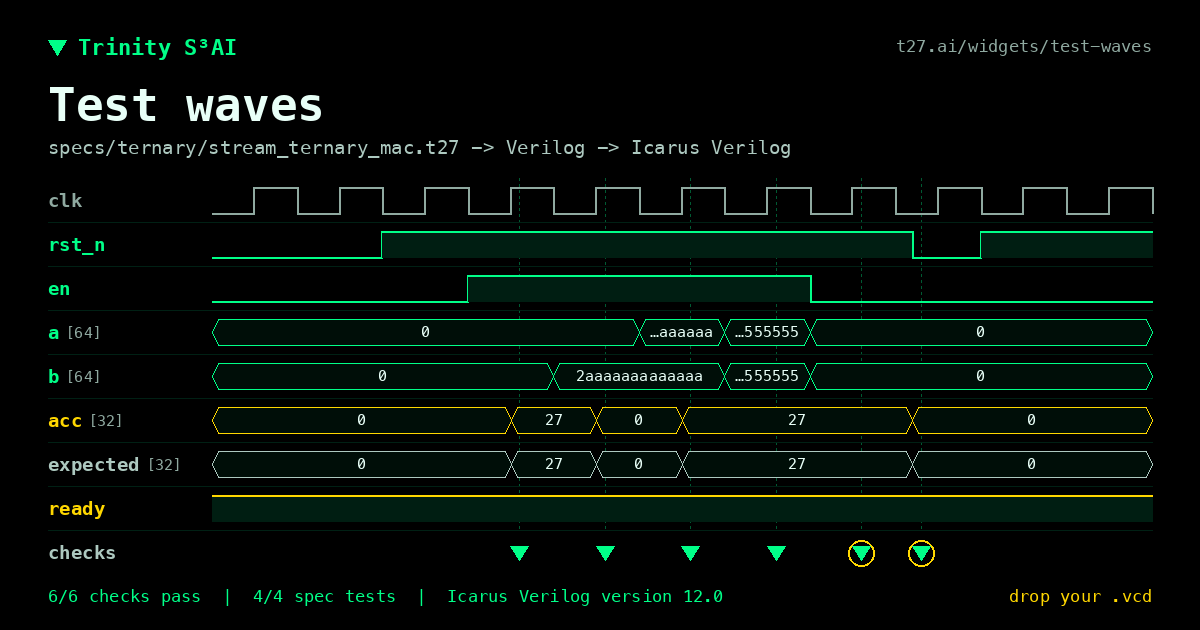Viewport: 1200px width, 630px height.
Task: Click the Icarus Verilog version 12.0 text
Action: click(585, 597)
